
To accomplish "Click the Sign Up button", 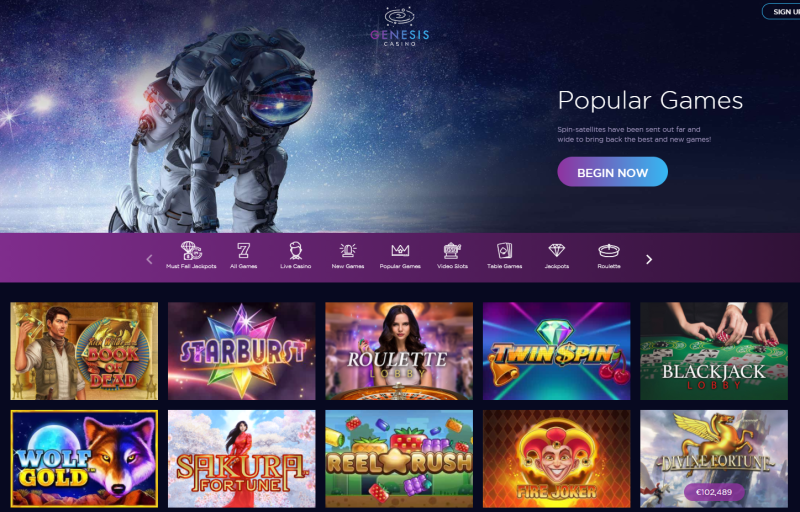I will (x=782, y=12).
